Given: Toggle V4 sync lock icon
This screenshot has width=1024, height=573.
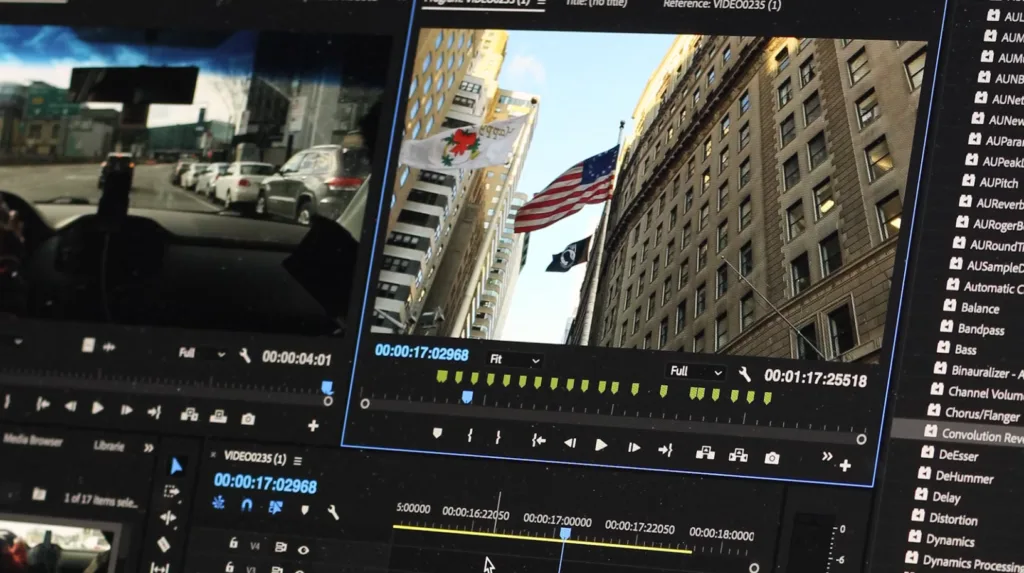Looking at the screenshot, I should 280,548.
